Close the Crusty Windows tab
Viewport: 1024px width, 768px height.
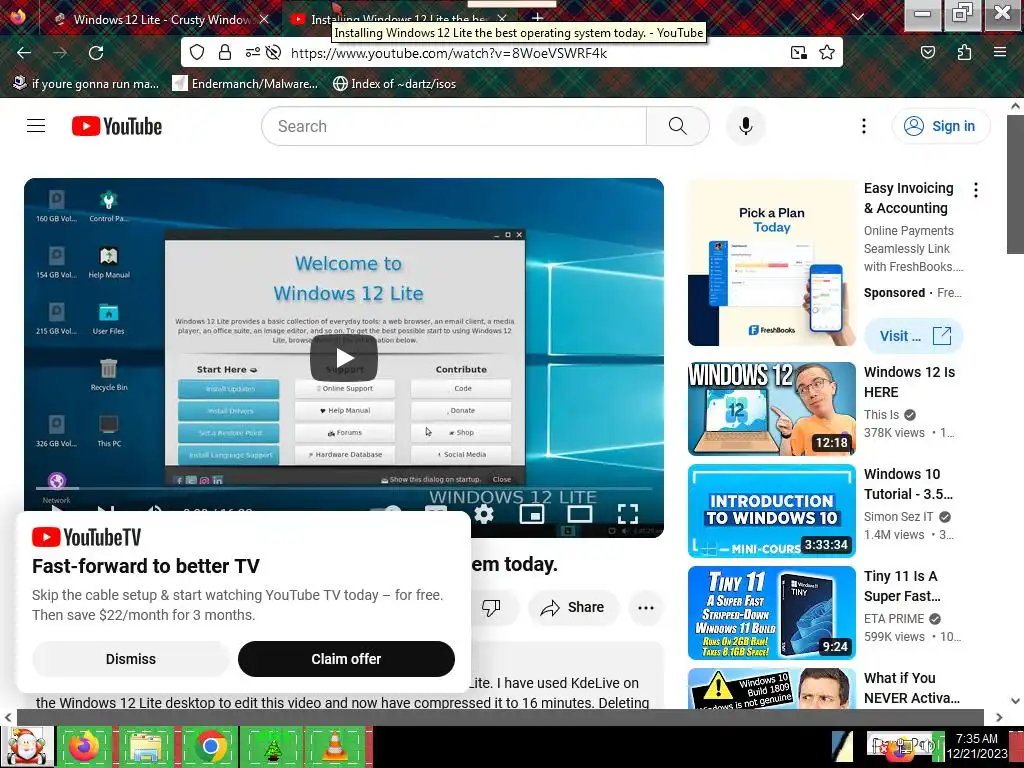(x=264, y=19)
